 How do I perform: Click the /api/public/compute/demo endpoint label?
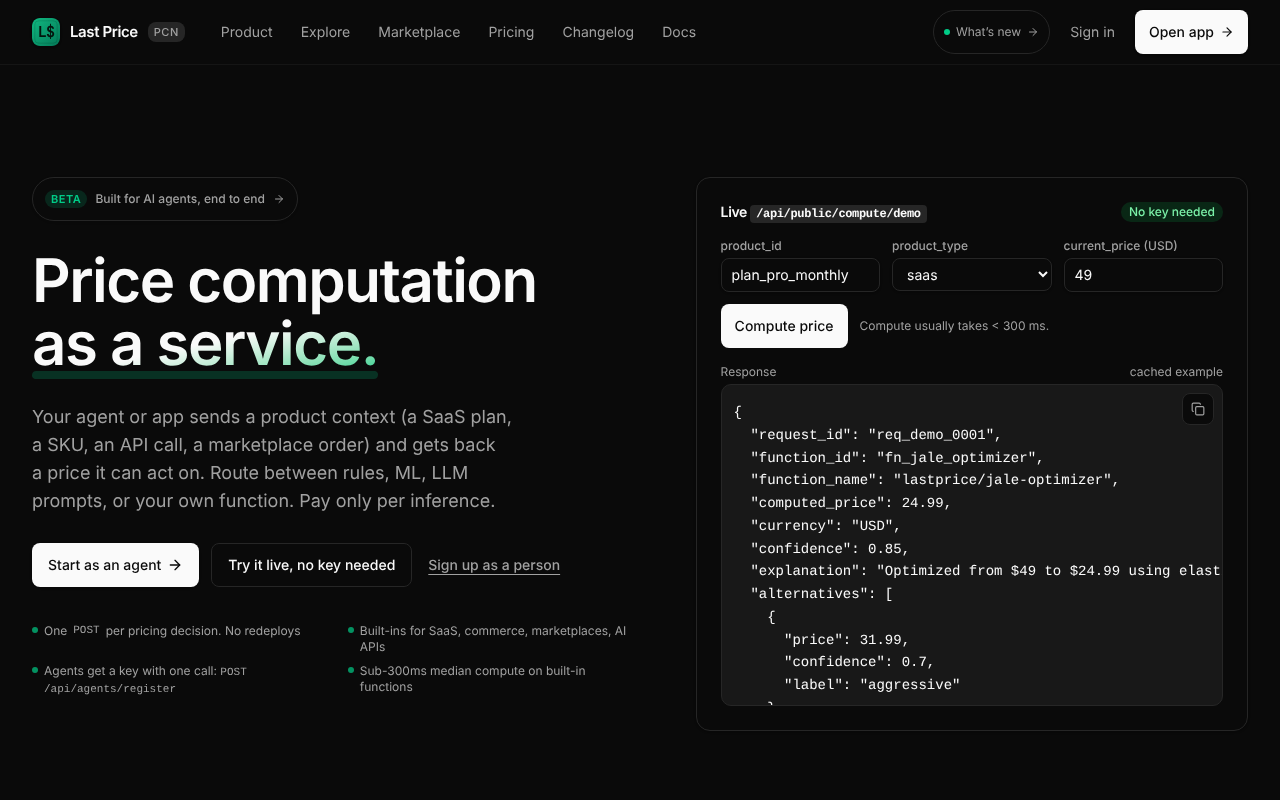[838, 213]
